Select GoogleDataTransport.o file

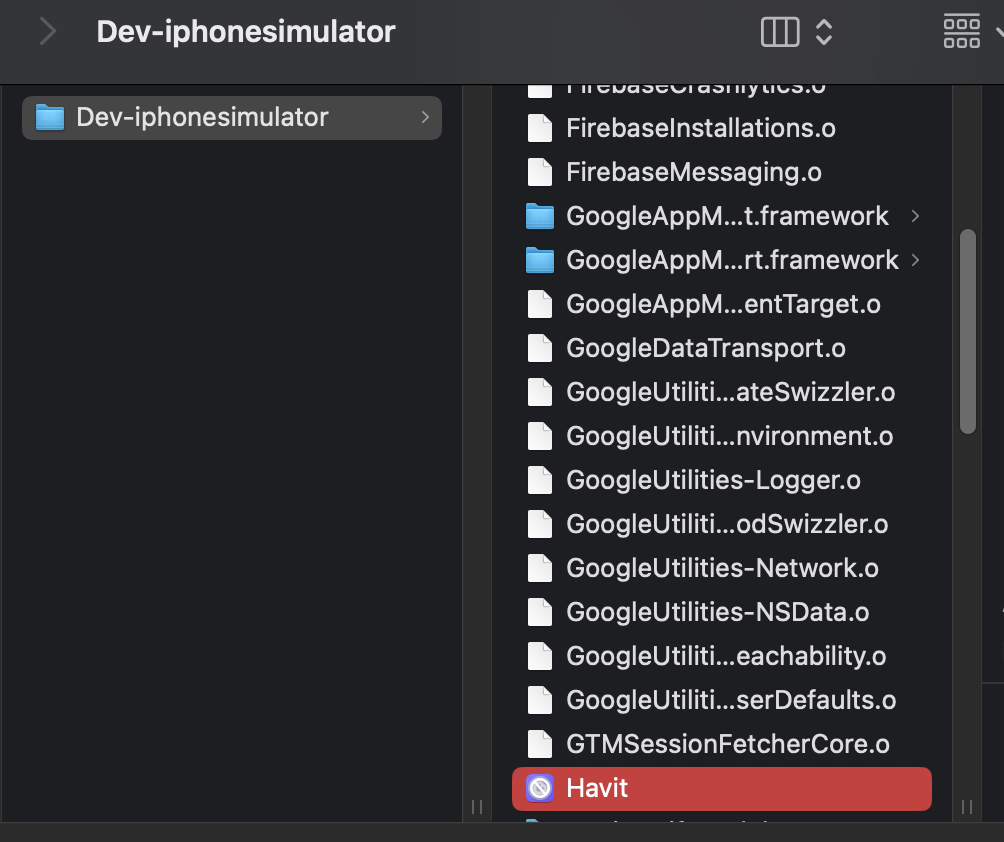[x=722, y=348]
